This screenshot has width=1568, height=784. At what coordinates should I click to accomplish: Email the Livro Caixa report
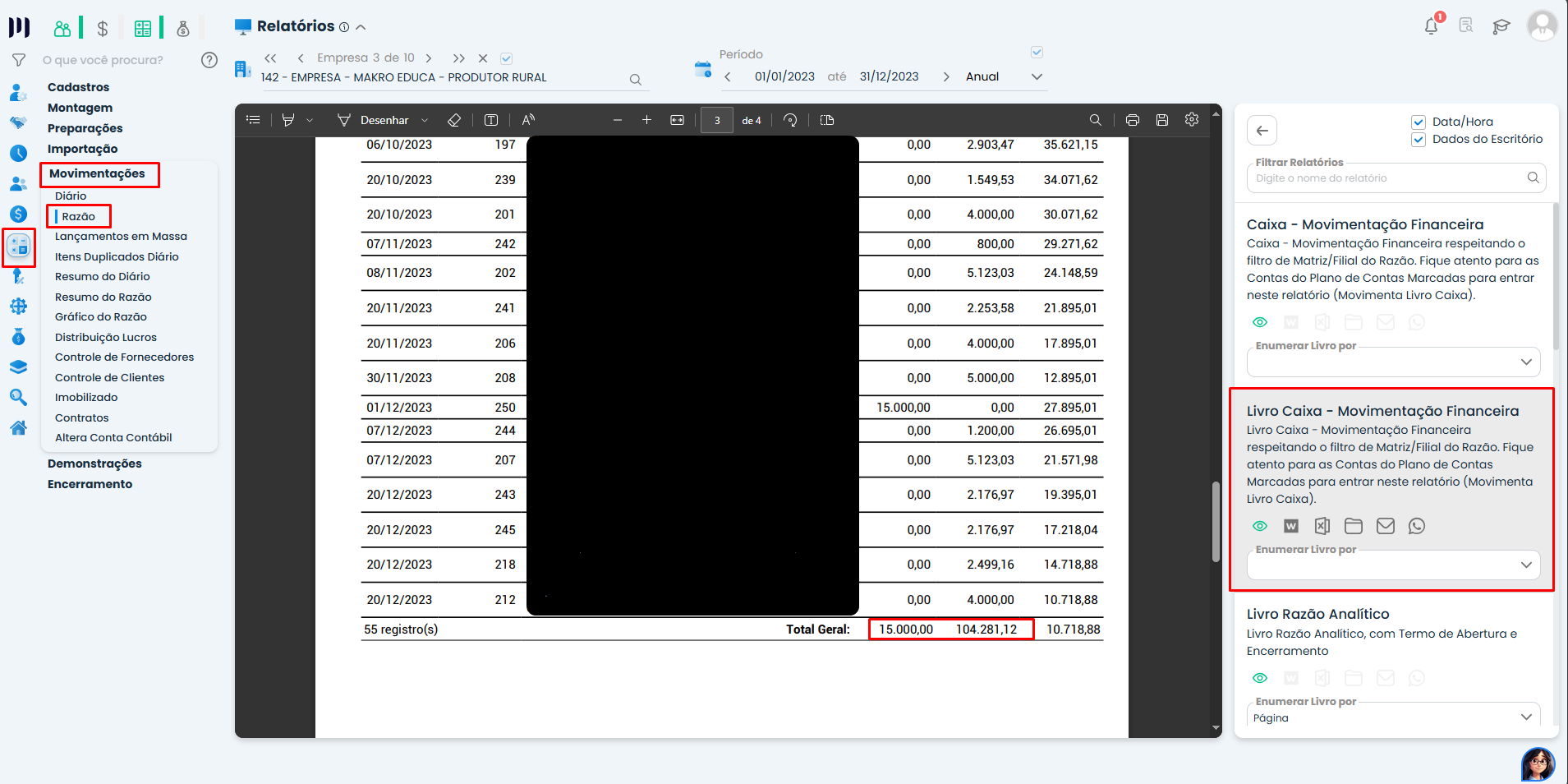coord(1386,526)
